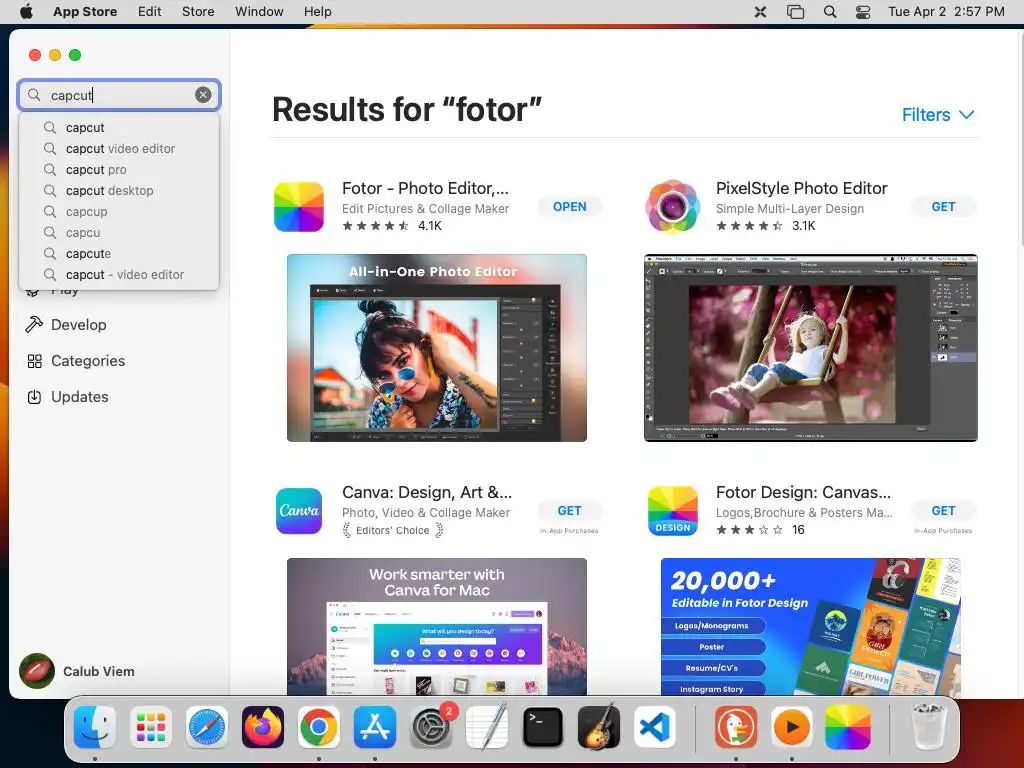Launch Firefox from the Dock
The height and width of the screenshot is (768, 1024).
263,727
